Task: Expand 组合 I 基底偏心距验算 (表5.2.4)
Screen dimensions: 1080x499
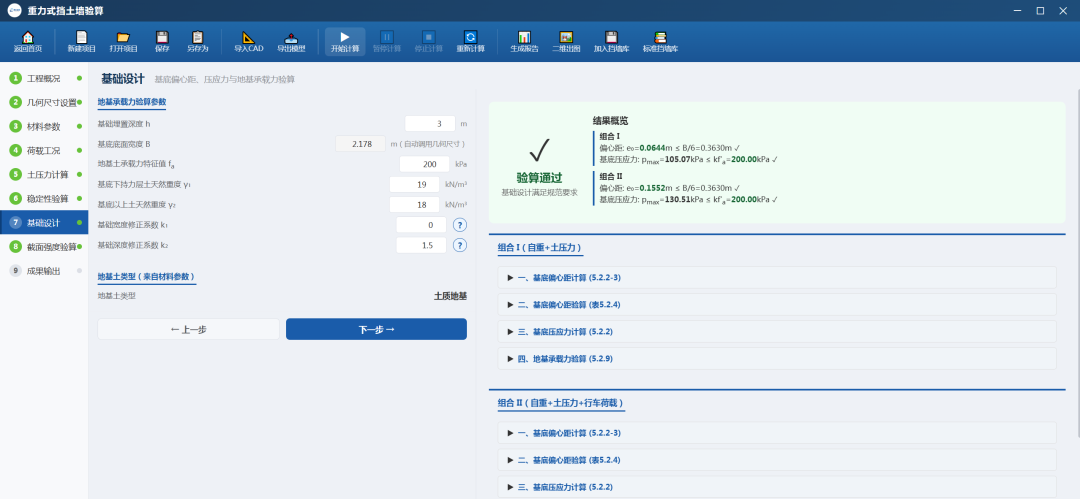Action: coord(776,305)
